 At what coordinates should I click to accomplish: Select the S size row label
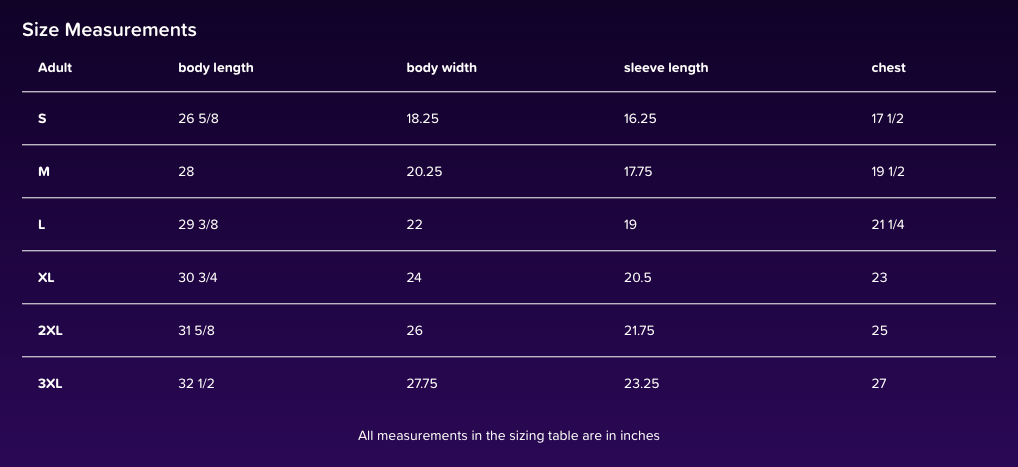42,118
